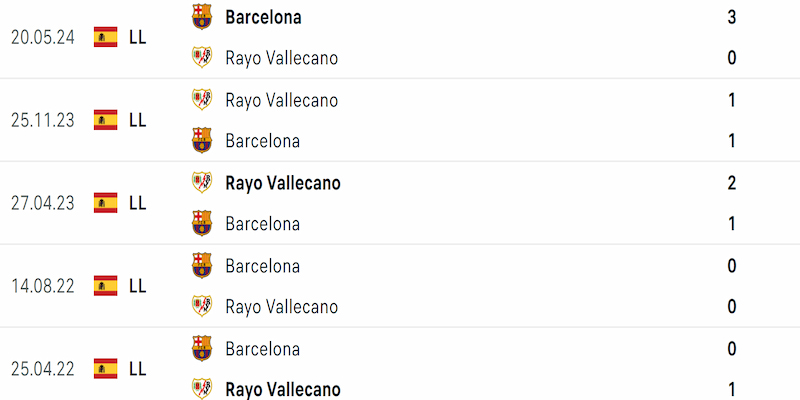Open Rayo Vallecano name in 14.08.22 match

coord(282,307)
